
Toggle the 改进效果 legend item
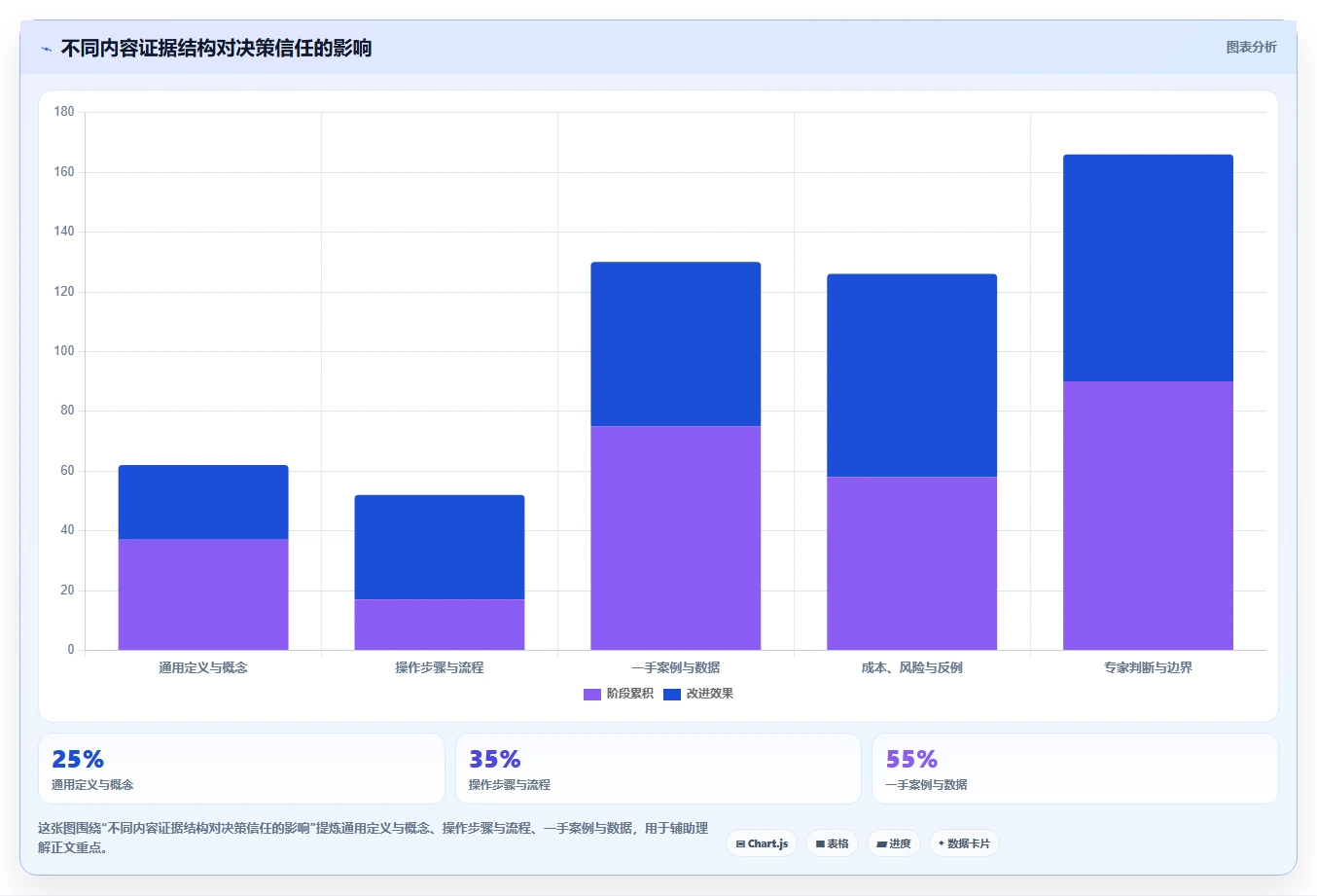click(x=698, y=694)
